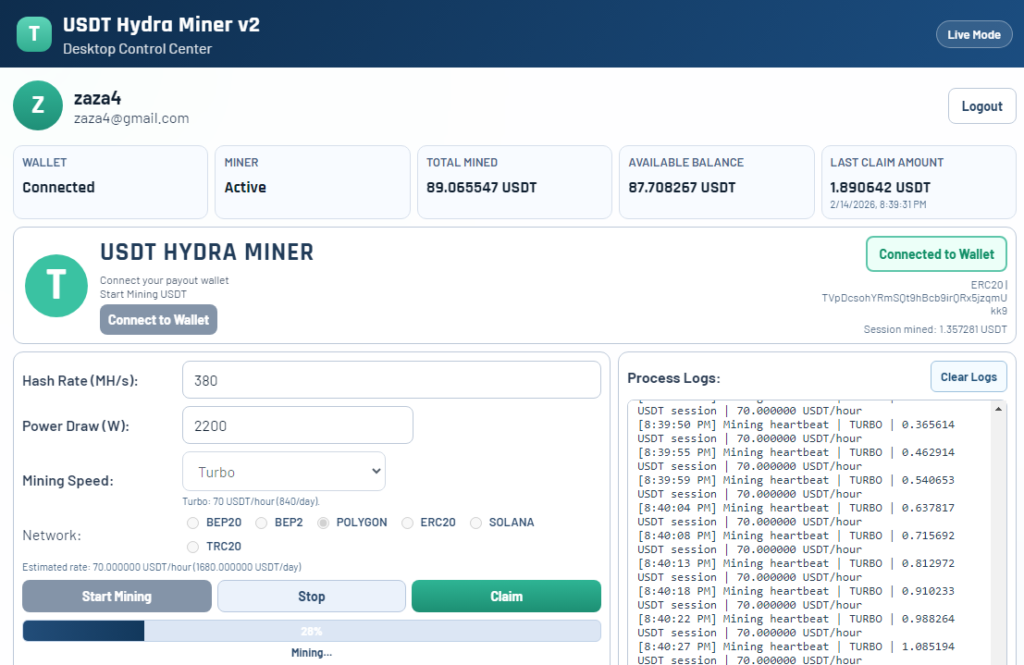The width and height of the screenshot is (1024, 665).
Task: Click the Hash Rate input field
Action: [x=391, y=380]
